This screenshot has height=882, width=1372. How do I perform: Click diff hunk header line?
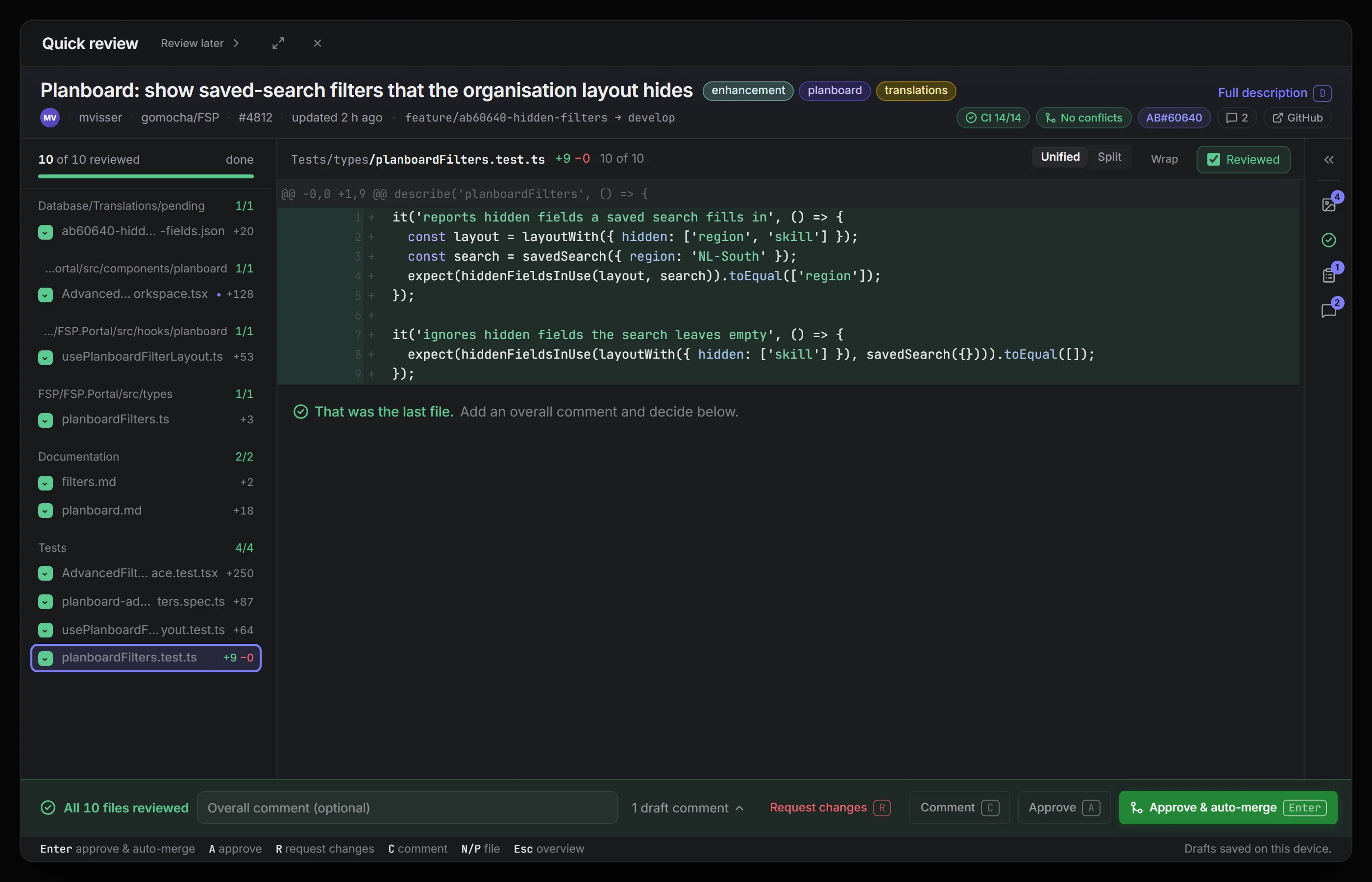point(787,194)
